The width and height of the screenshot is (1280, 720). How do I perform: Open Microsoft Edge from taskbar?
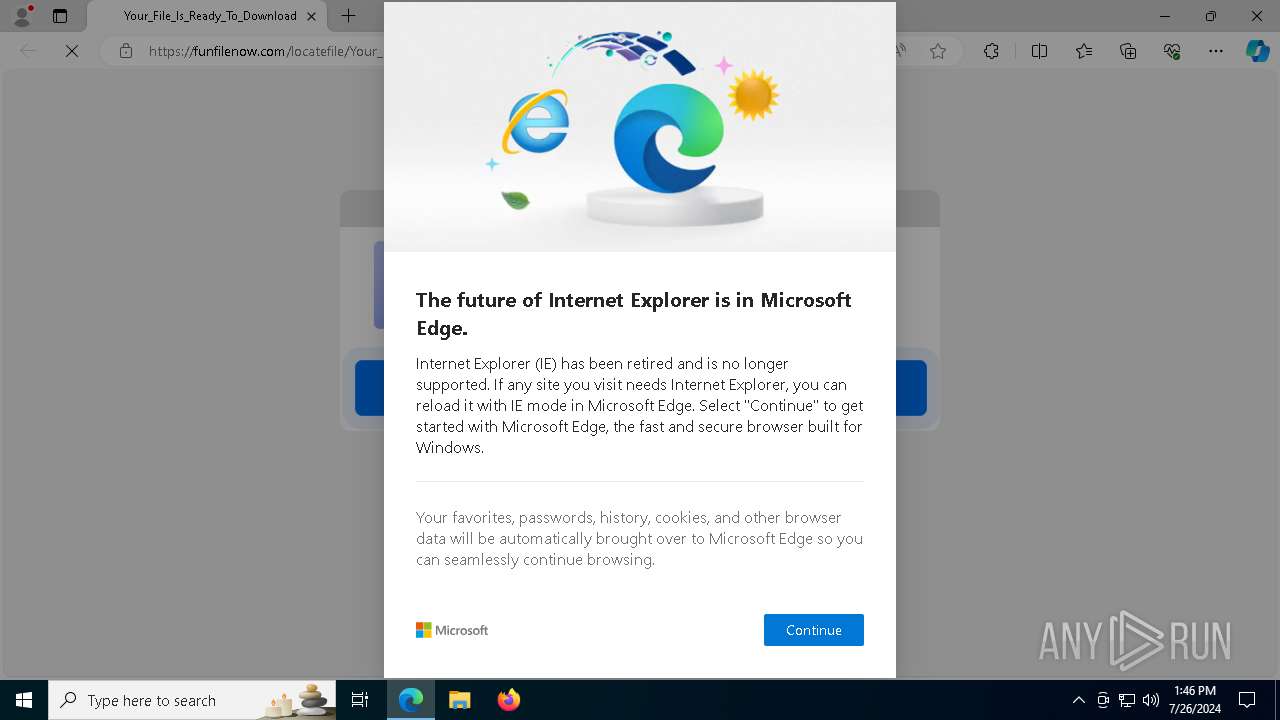pyautogui.click(x=411, y=700)
